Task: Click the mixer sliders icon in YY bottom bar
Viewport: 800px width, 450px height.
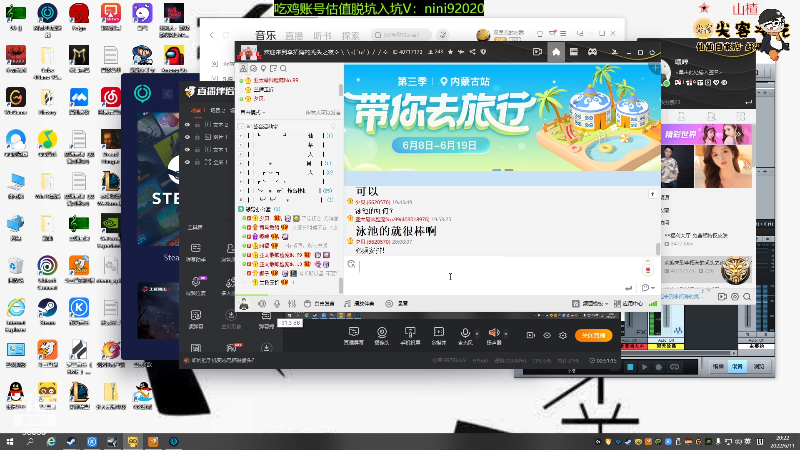Action: (x=291, y=304)
